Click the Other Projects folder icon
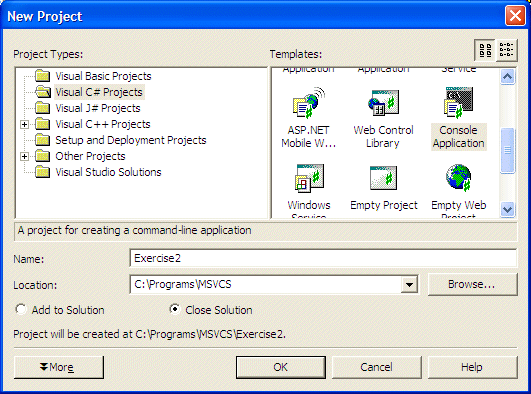This screenshot has height=394, width=531. pyautogui.click(x=43, y=156)
